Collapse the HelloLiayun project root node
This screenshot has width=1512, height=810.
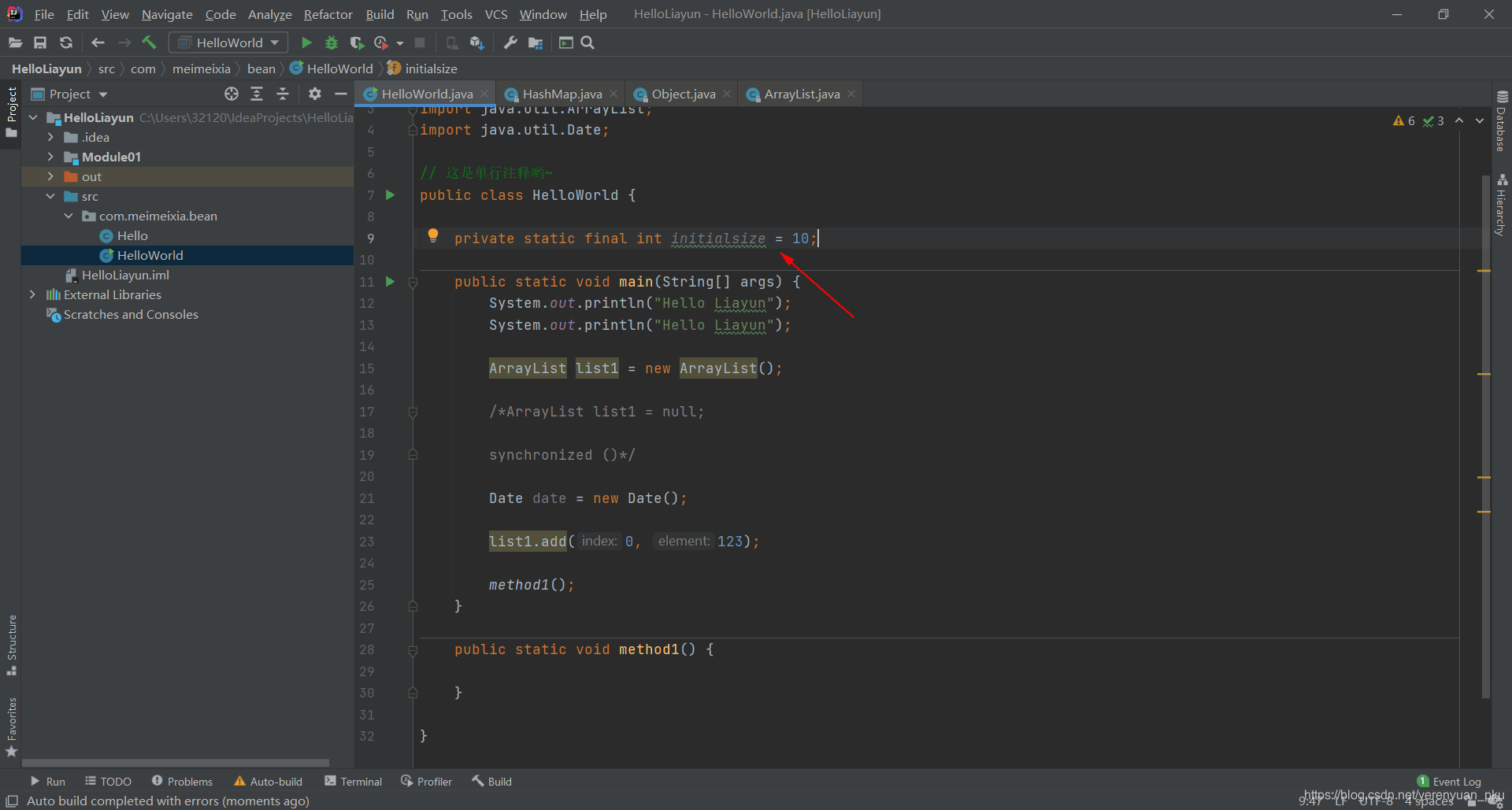click(x=33, y=117)
